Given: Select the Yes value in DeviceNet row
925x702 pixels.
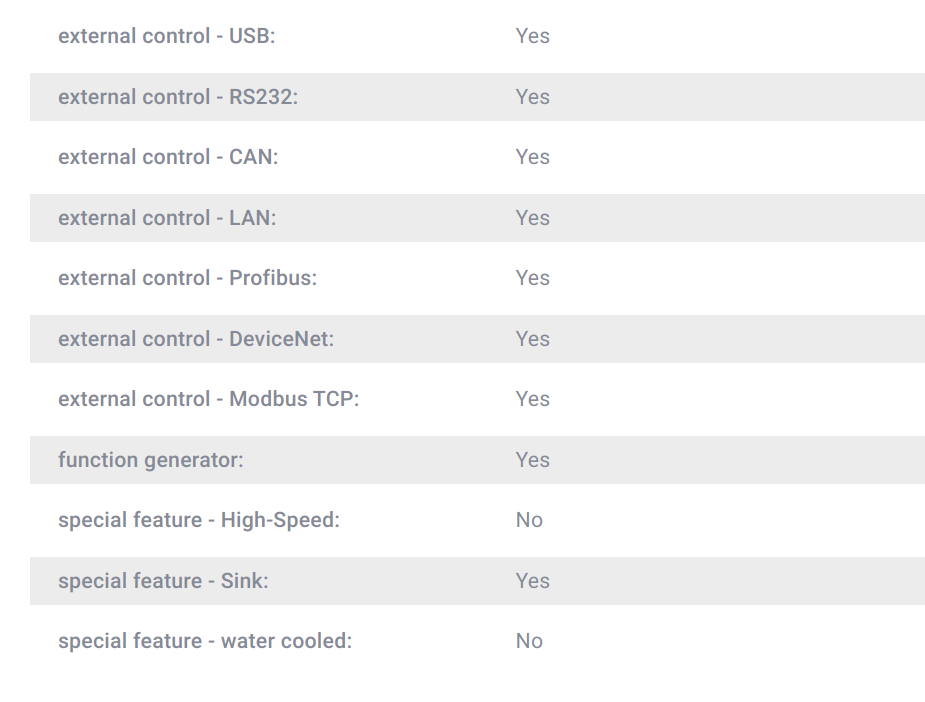Looking at the screenshot, I should click(x=533, y=339).
